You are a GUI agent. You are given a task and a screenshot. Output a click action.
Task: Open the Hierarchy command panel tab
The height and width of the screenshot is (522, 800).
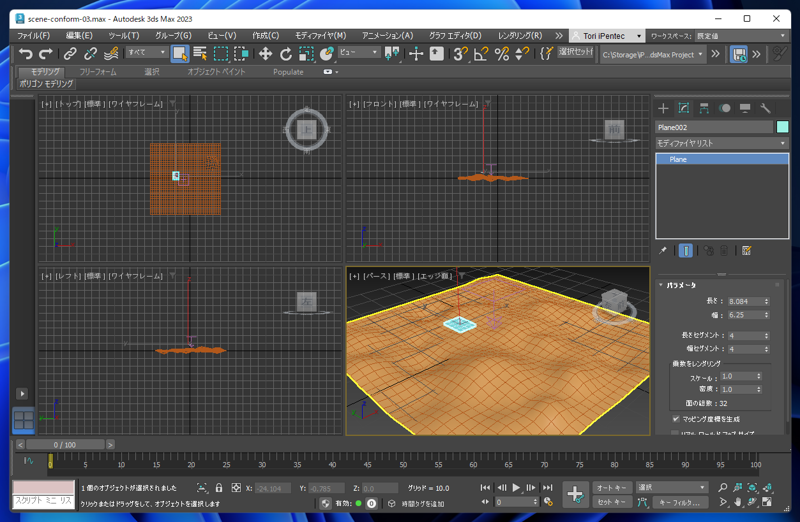[704, 108]
